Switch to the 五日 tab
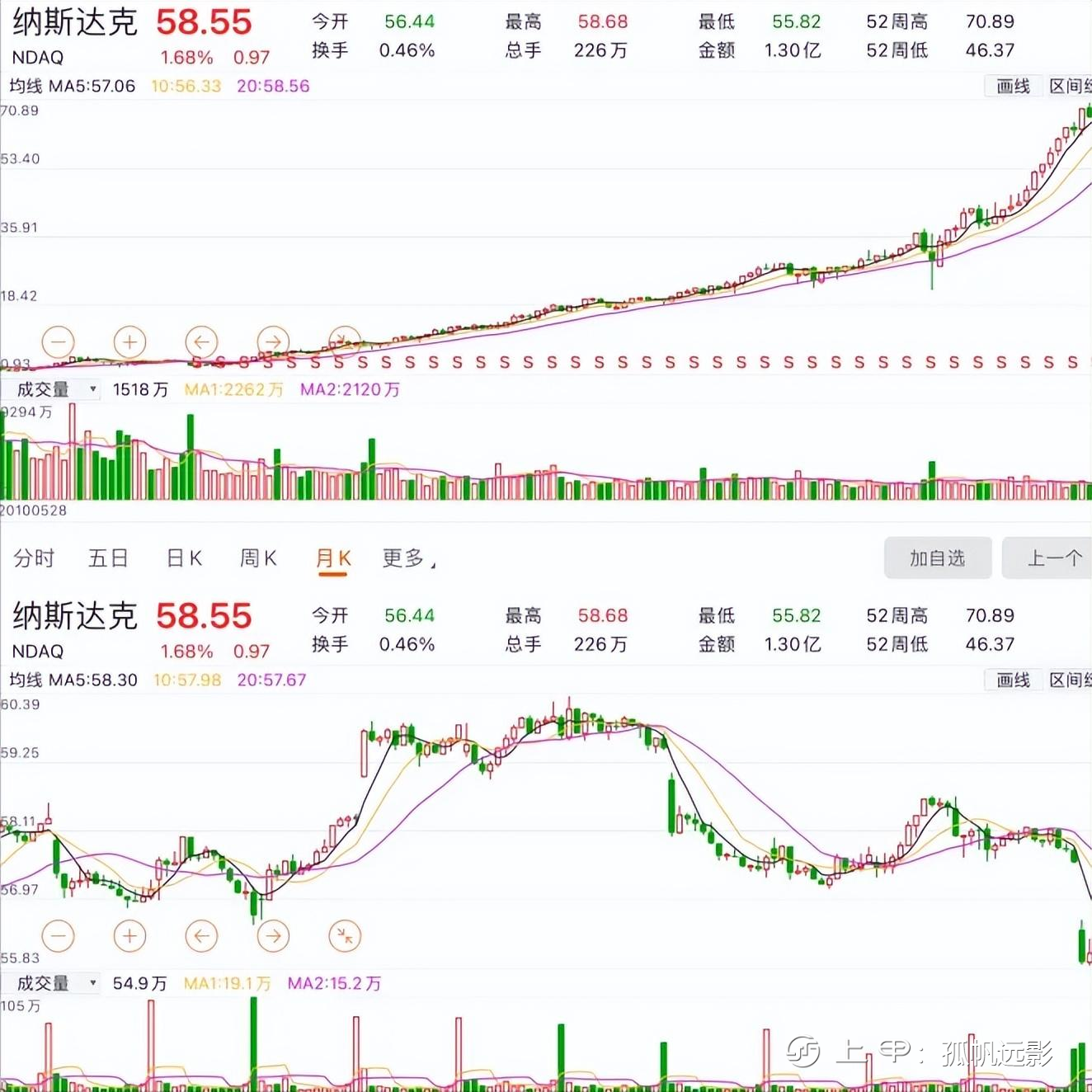 (x=108, y=558)
